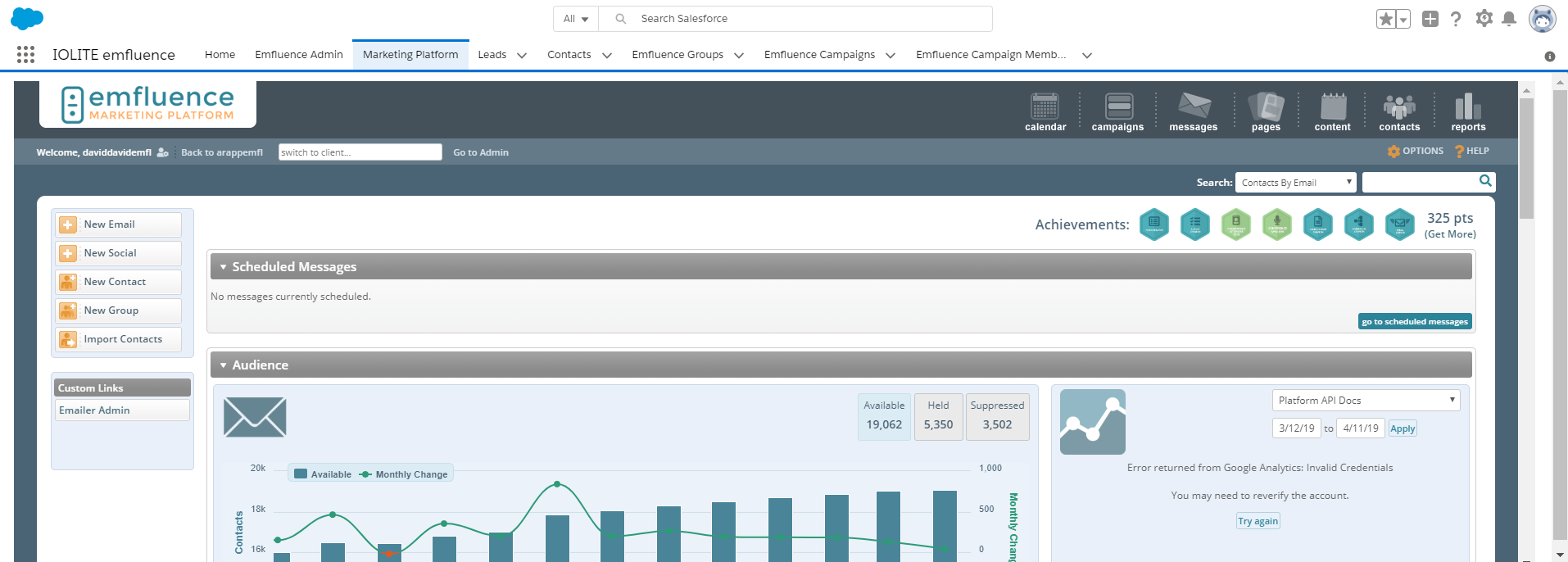The width and height of the screenshot is (1568, 562).
Task: Click the Search Salesforce field
Action: 795,19
